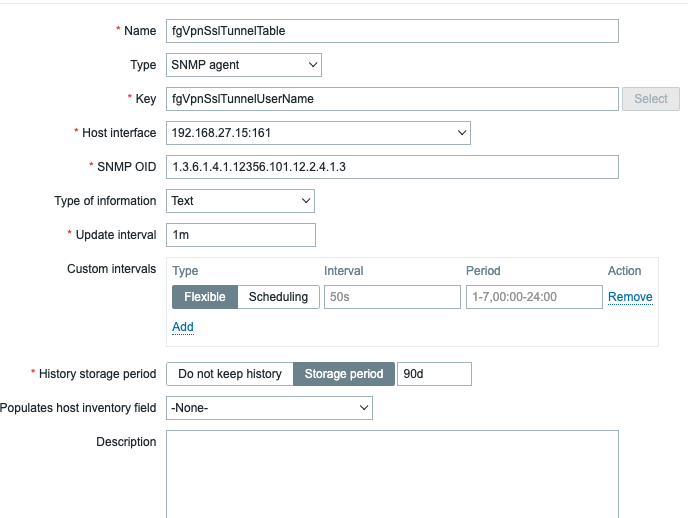The height and width of the screenshot is (518, 688).
Task: Click the Remove link for custom interval
Action: pyautogui.click(x=630, y=297)
